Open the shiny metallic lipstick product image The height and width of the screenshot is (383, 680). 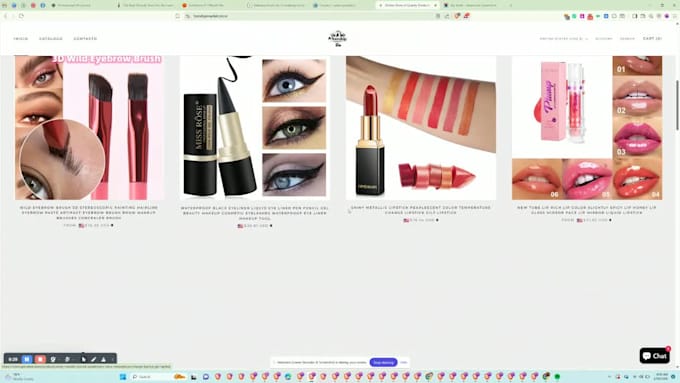click(421, 128)
